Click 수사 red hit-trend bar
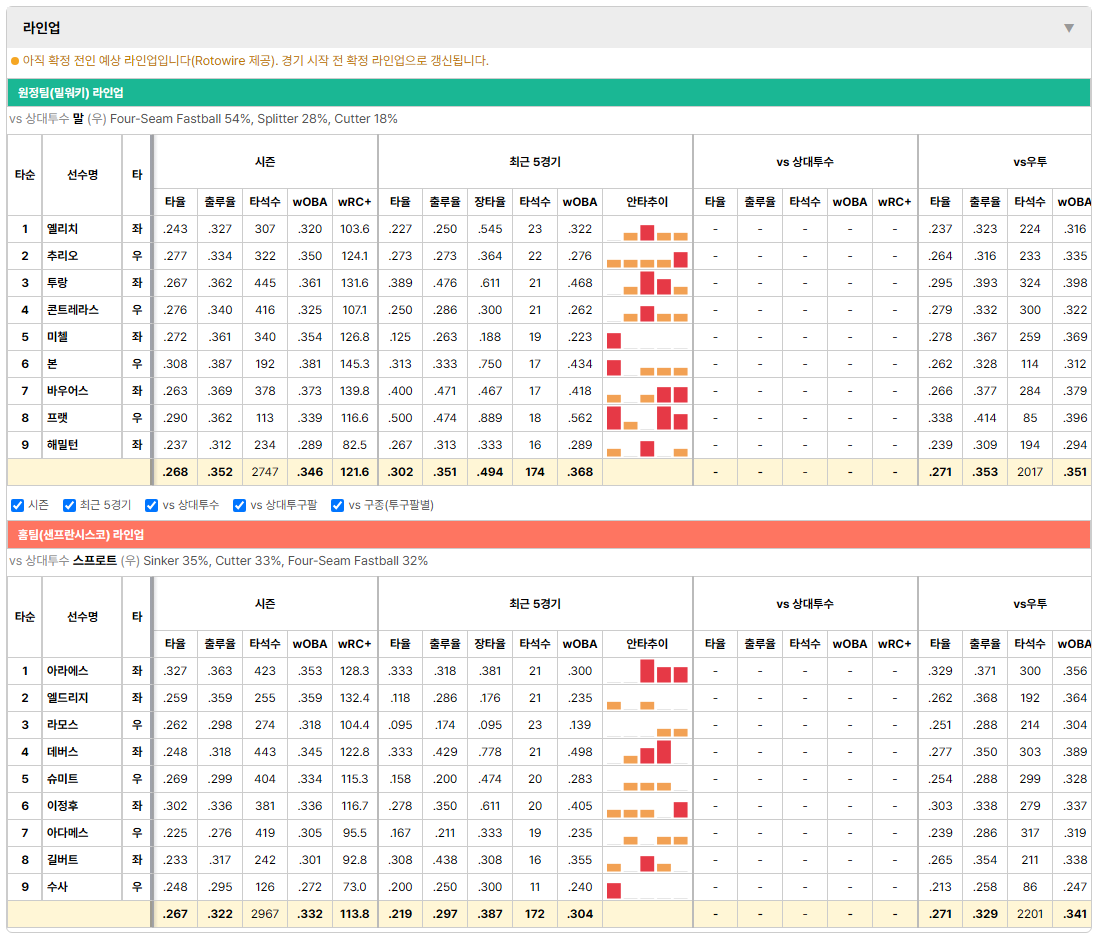 pos(614,891)
